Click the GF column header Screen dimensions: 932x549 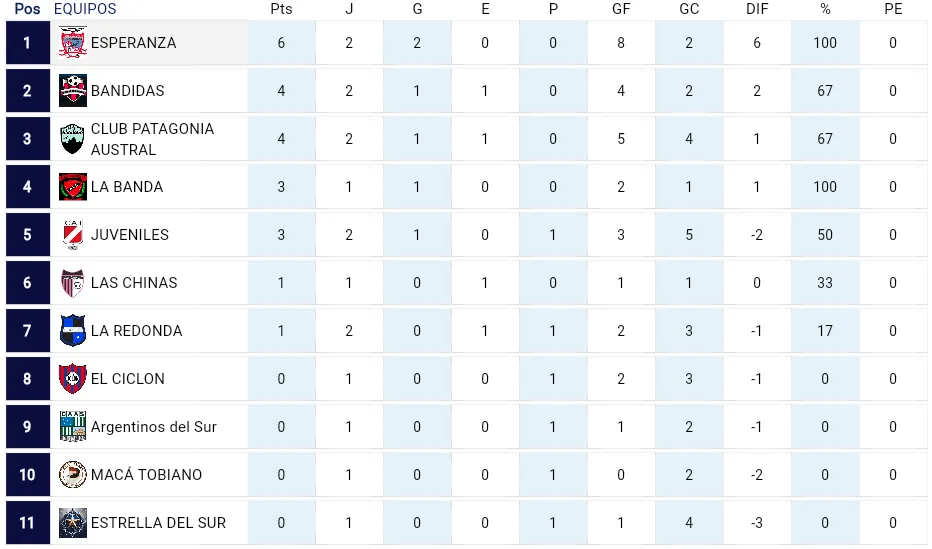pyautogui.click(x=621, y=9)
